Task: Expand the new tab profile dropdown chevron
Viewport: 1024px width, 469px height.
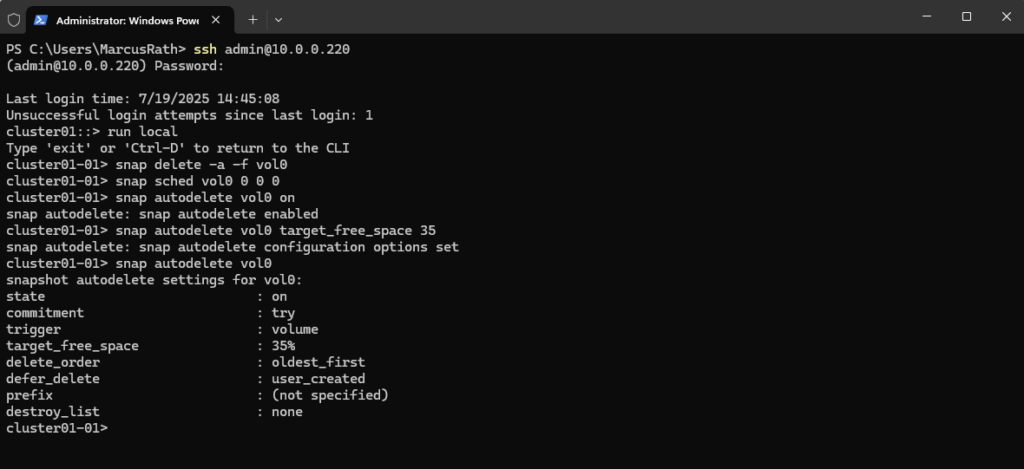Action: 278,20
